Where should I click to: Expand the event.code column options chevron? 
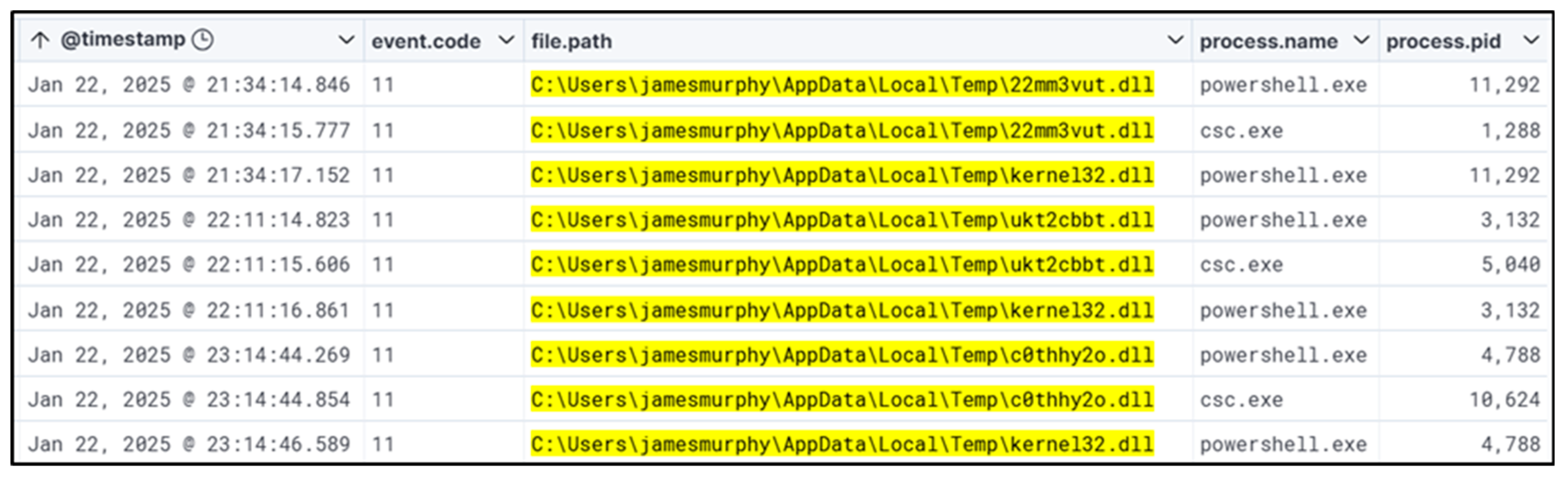coord(506,41)
